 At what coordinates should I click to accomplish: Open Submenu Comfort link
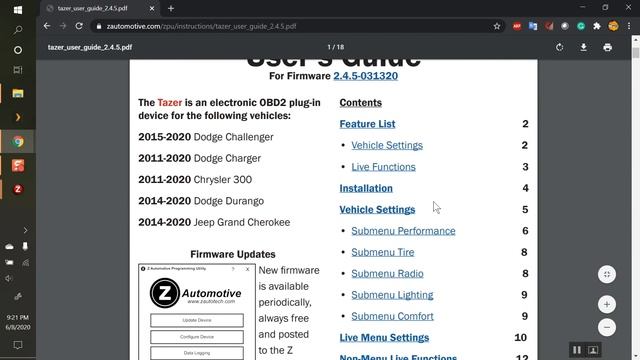tap(392, 316)
